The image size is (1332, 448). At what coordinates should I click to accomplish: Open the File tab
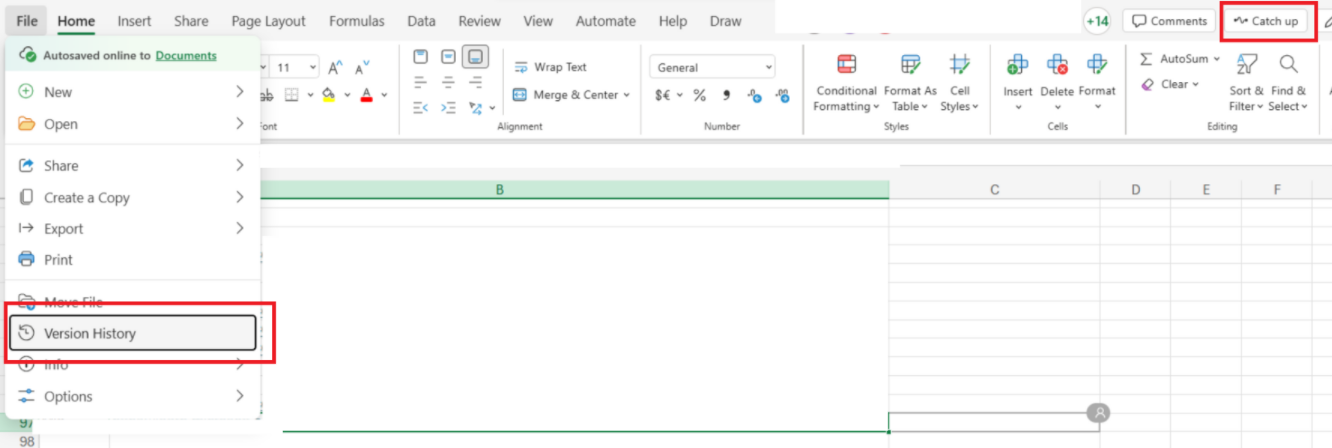pyautogui.click(x=28, y=20)
